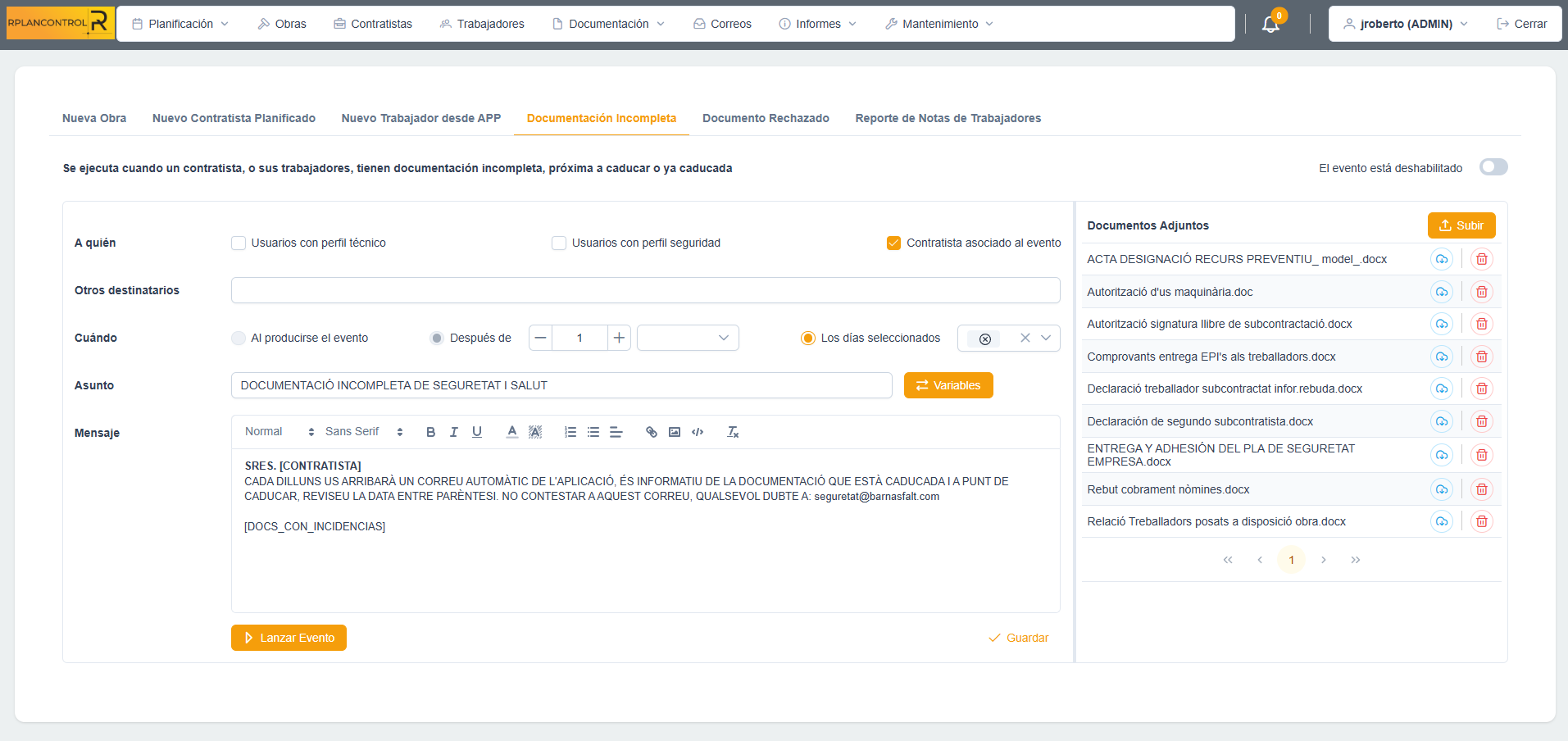The height and width of the screenshot is (741, 1568).
Task: Uncheck Contratista asociado al evento
Action: click(893, 243)
